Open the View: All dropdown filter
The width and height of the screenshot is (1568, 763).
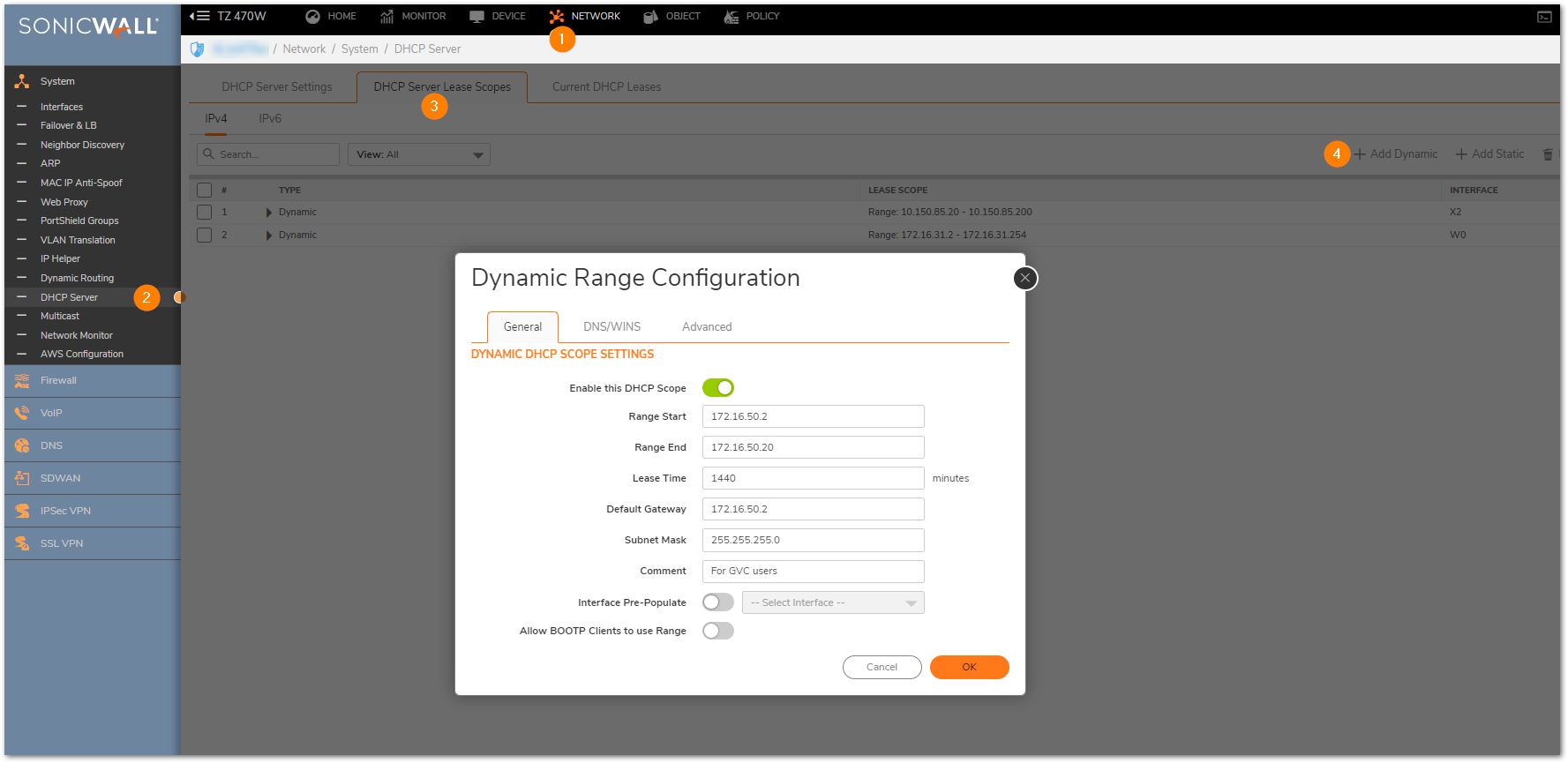pyautogui.click(x=418, y=154)
